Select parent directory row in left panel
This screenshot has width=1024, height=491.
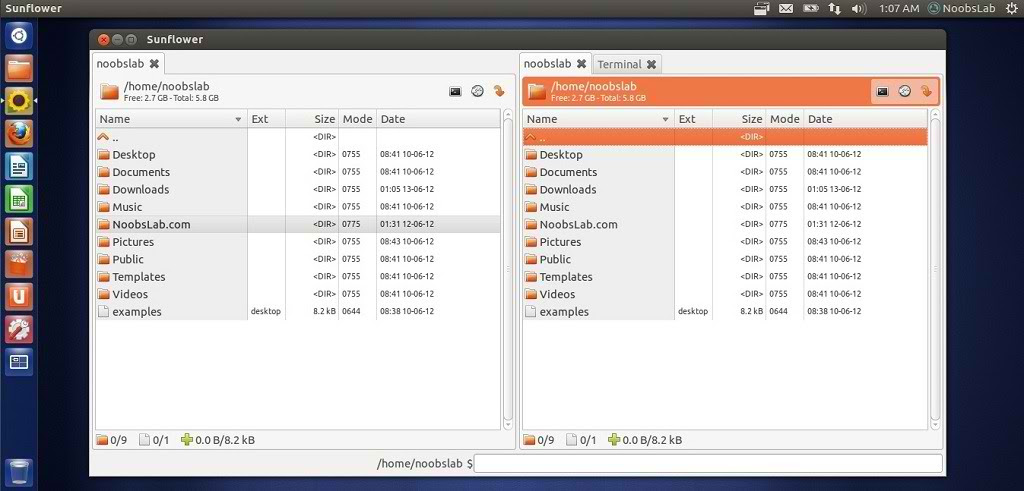[x=298, y=137]
